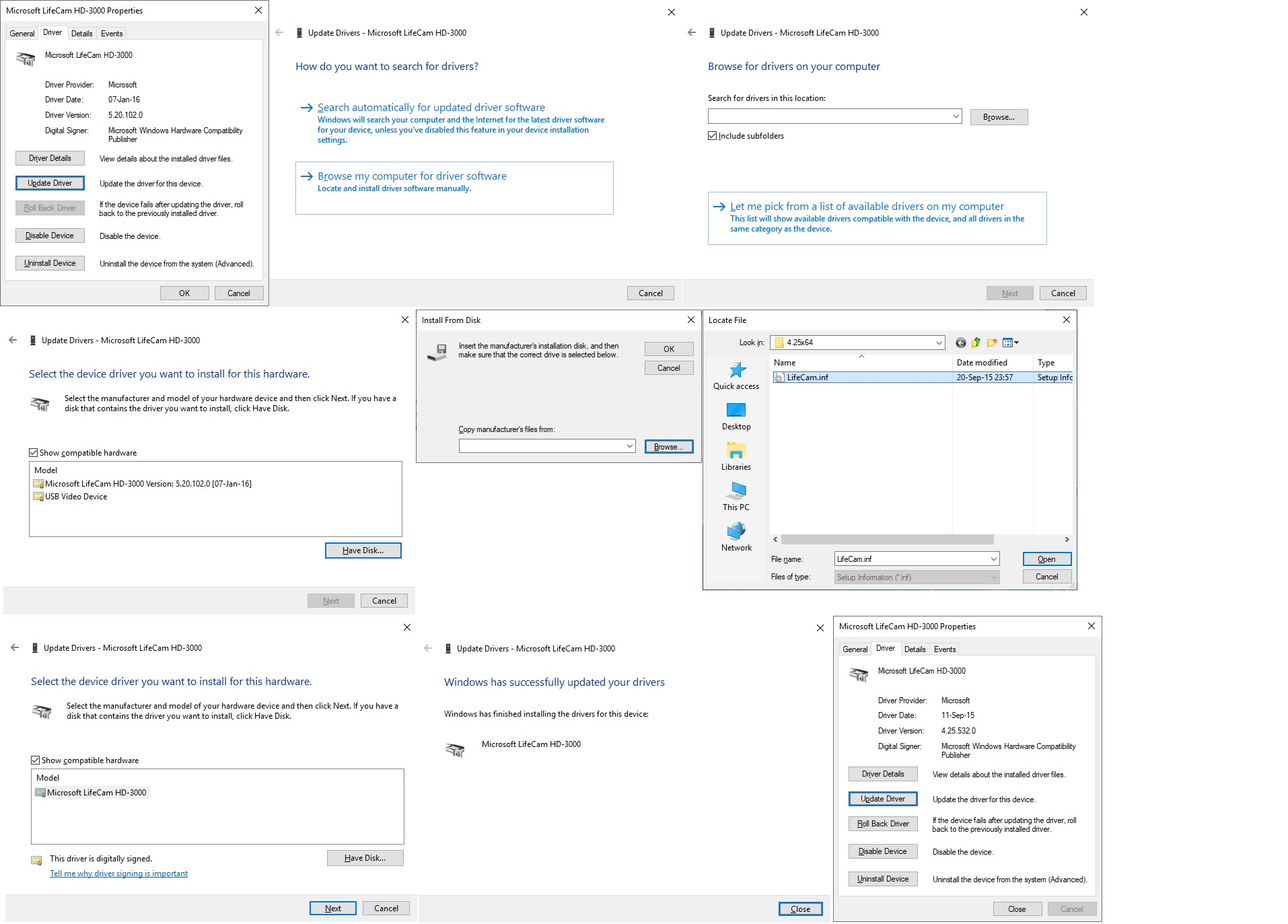Open the View Menu icon in Locate File
The width and height of the screenshot is (1288, 924).
(x=1011, y=343)
